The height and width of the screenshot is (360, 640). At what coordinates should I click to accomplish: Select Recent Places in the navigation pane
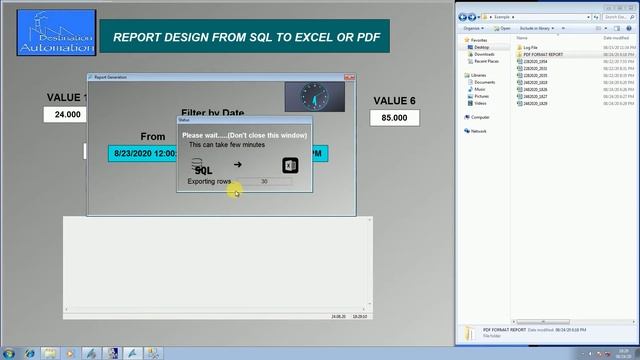click(x=486, y=61)
